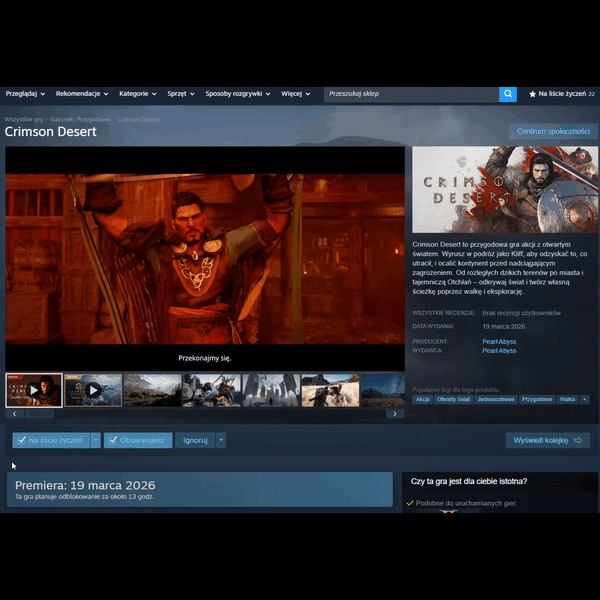Viewport: 600px width, 600px height.
Task: Click the 'Czy ta gra jest dla ciebie istotna?' heading
Action: tap(469, 481)
